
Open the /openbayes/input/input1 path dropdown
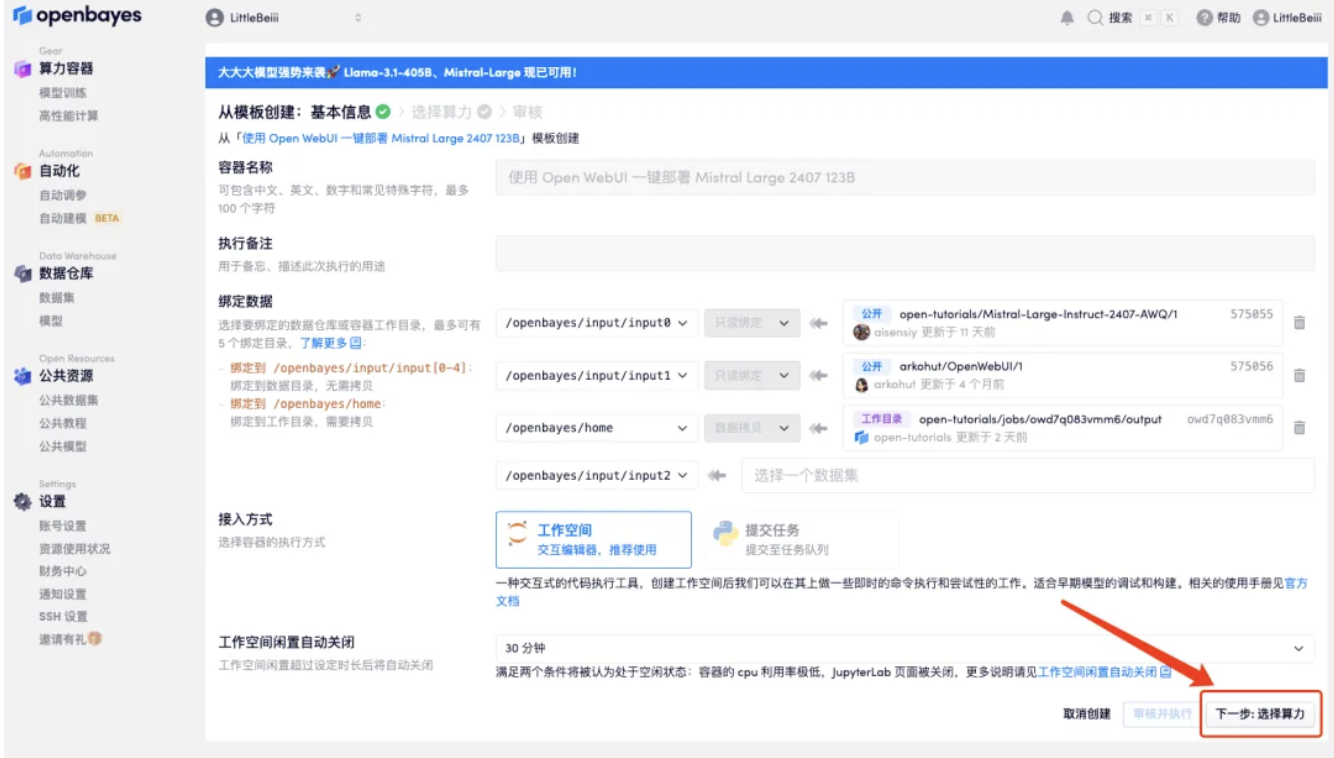point(597,375)
